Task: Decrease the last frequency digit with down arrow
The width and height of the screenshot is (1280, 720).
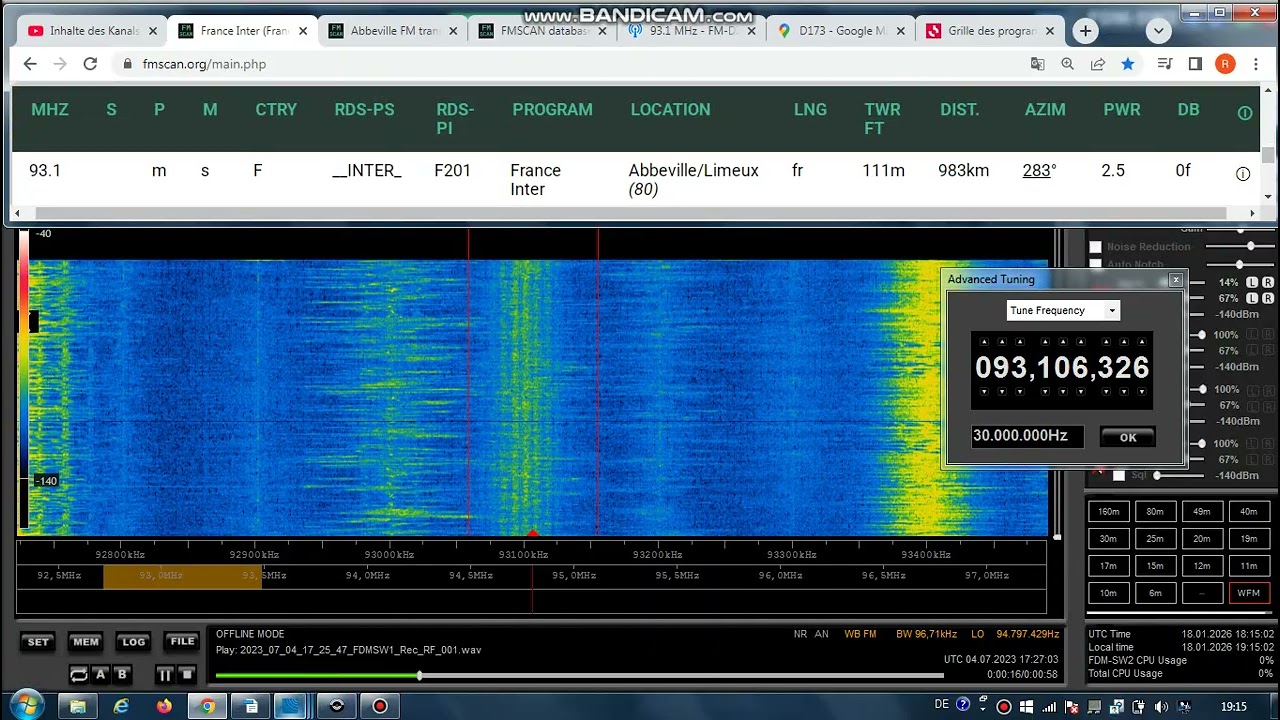Action: click(1140, 392)
